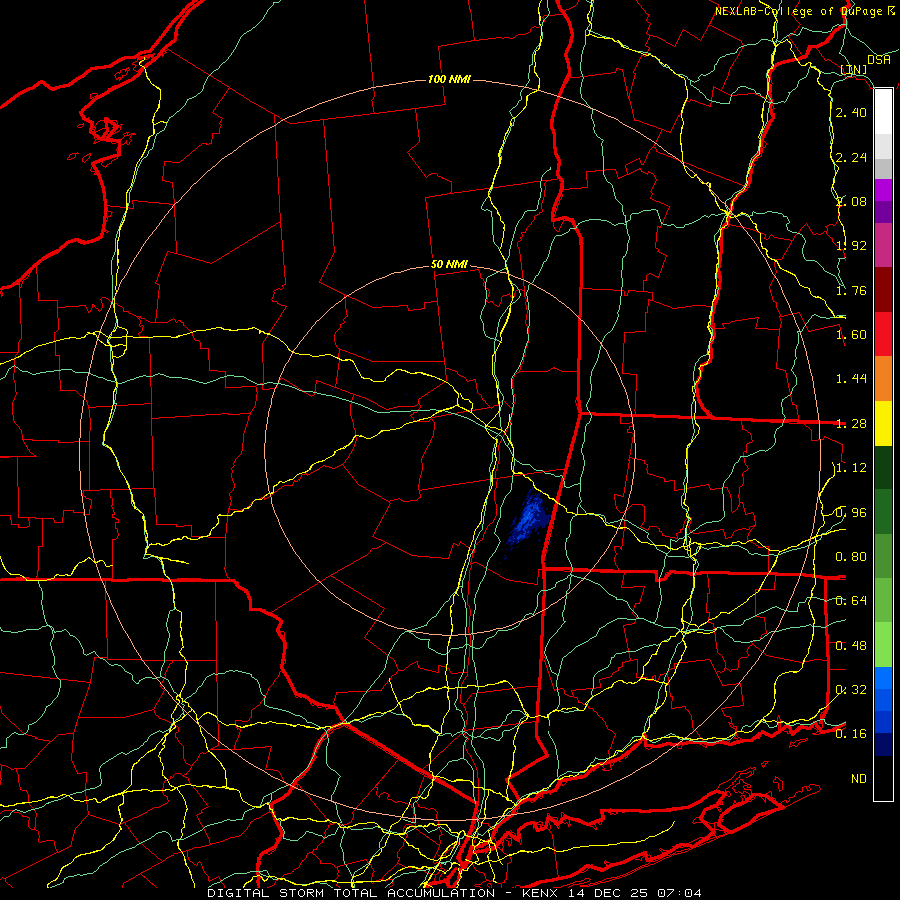Click the NEXLAB-College of DuPage credit text

803,11
